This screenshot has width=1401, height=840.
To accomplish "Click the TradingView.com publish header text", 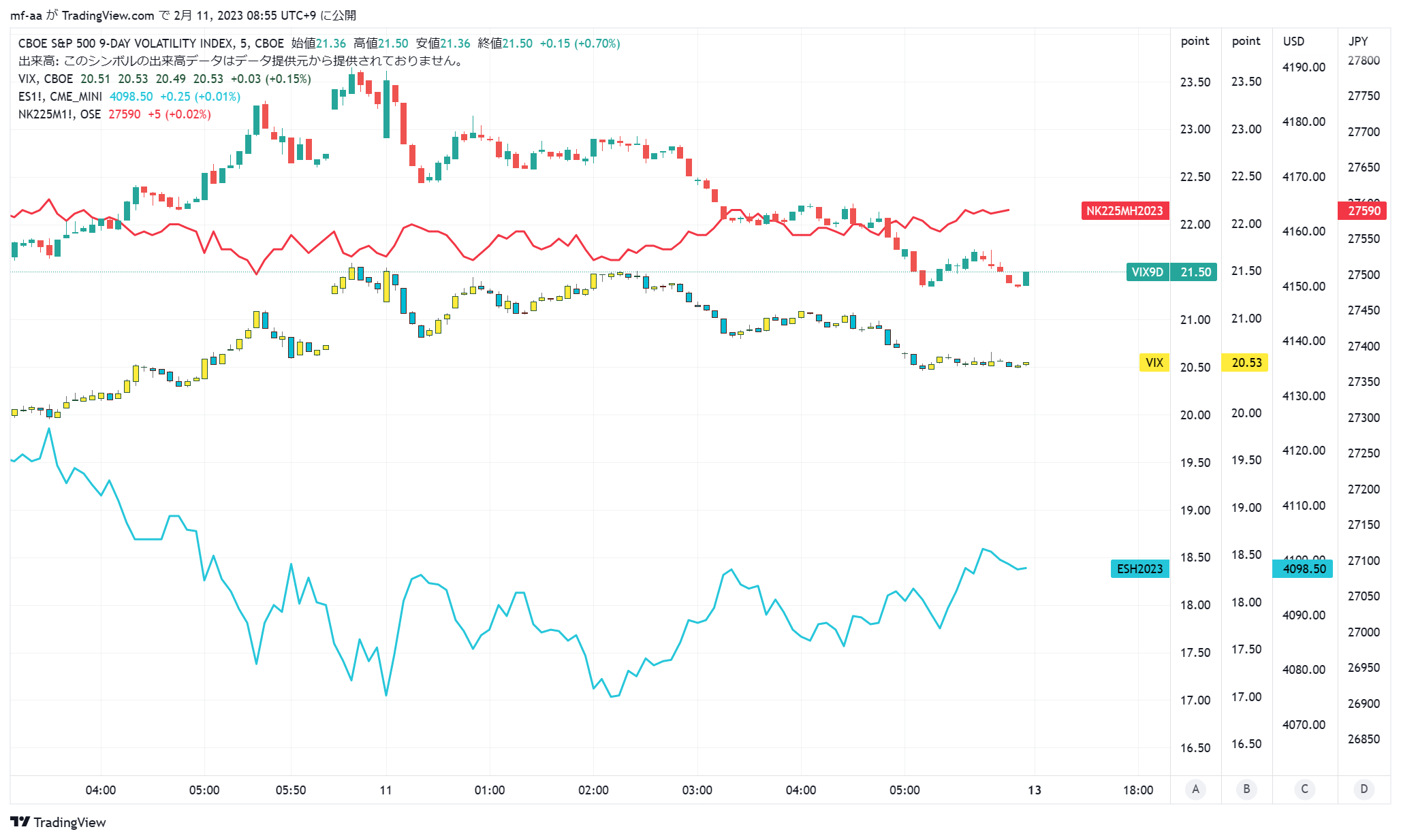I will coord(183,15).
